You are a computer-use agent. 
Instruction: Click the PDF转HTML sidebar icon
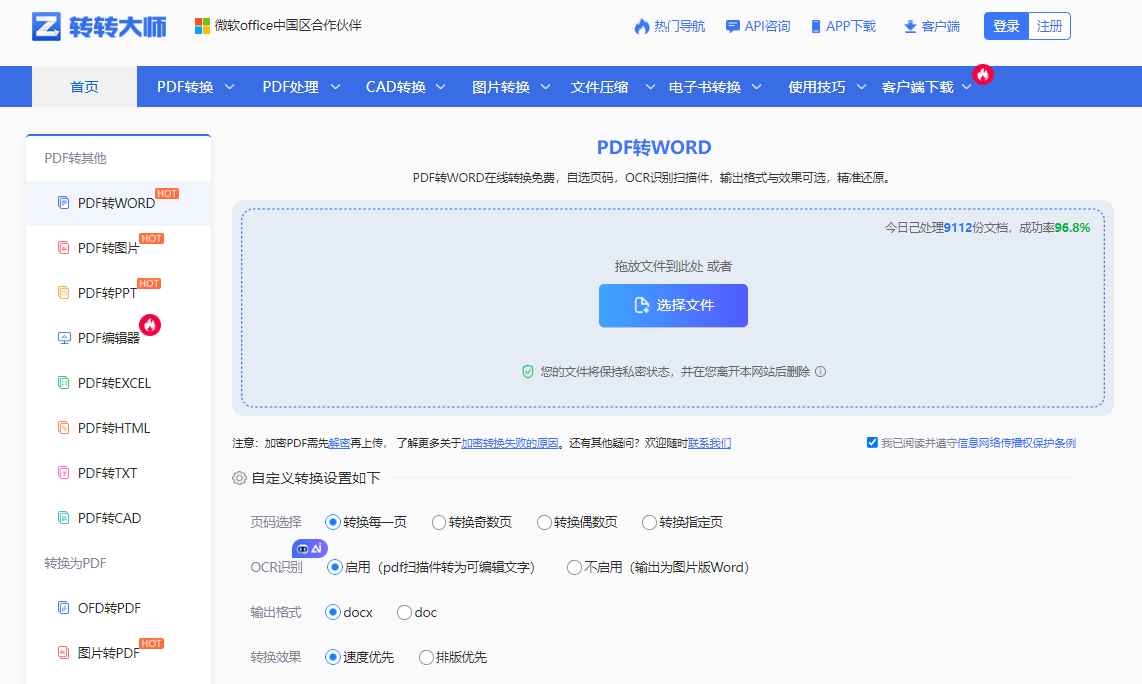coord(63,428)
